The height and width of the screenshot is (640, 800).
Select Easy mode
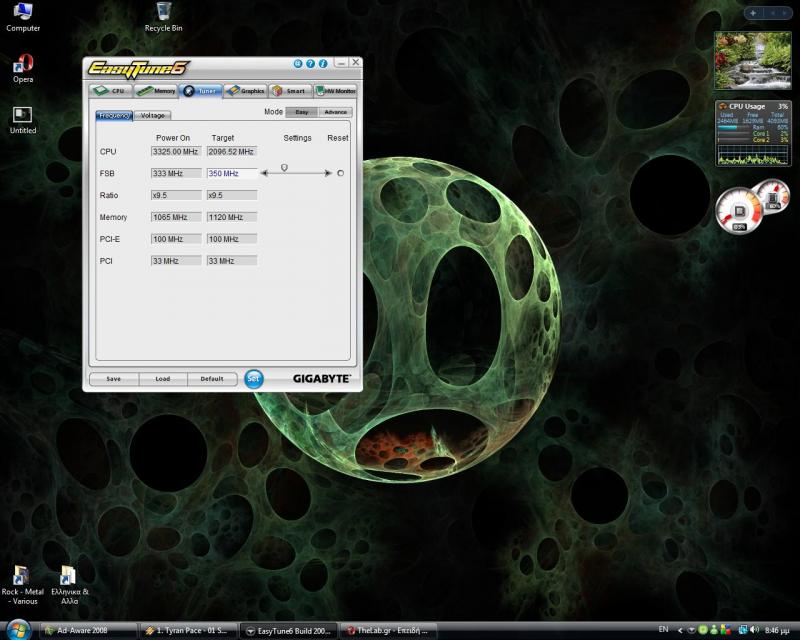302,112
